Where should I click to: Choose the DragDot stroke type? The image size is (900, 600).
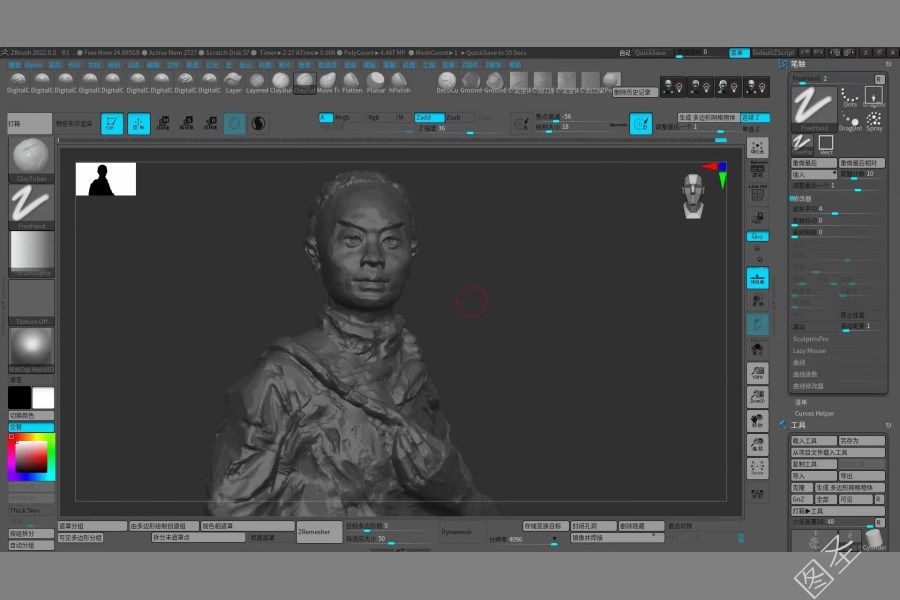[850, 122]
